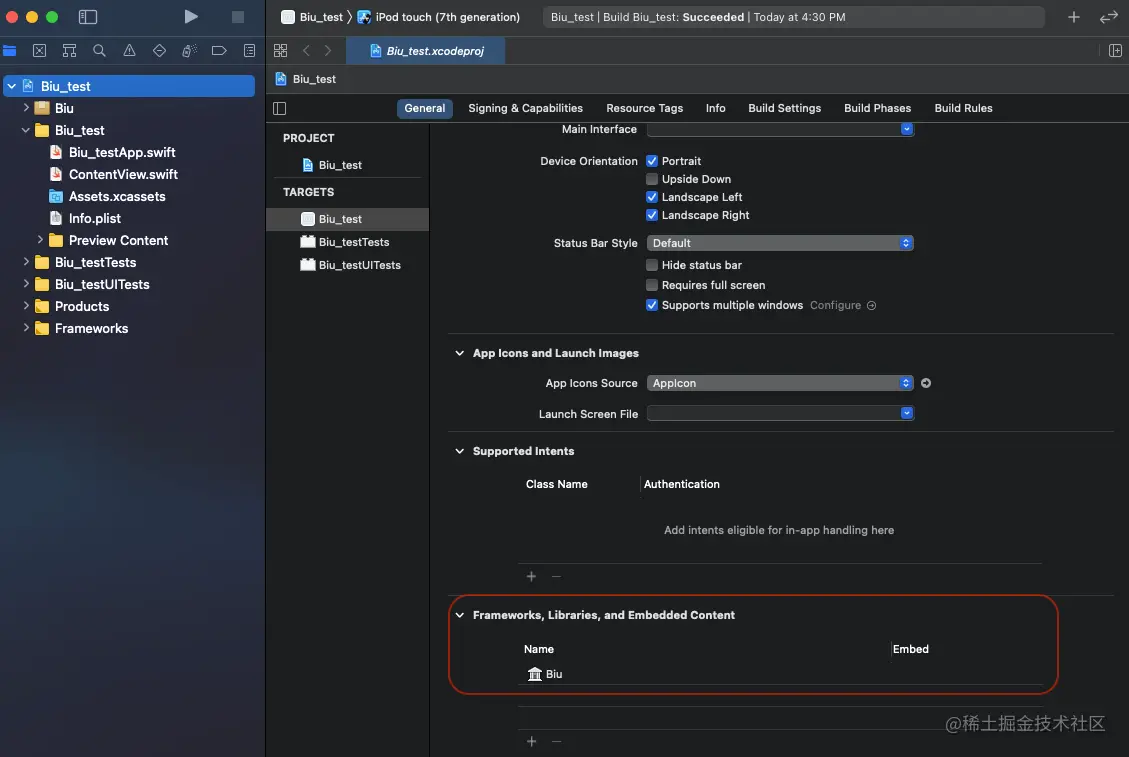Open ContentView.swift file
Screen dimensions: 1129x757
123,174
